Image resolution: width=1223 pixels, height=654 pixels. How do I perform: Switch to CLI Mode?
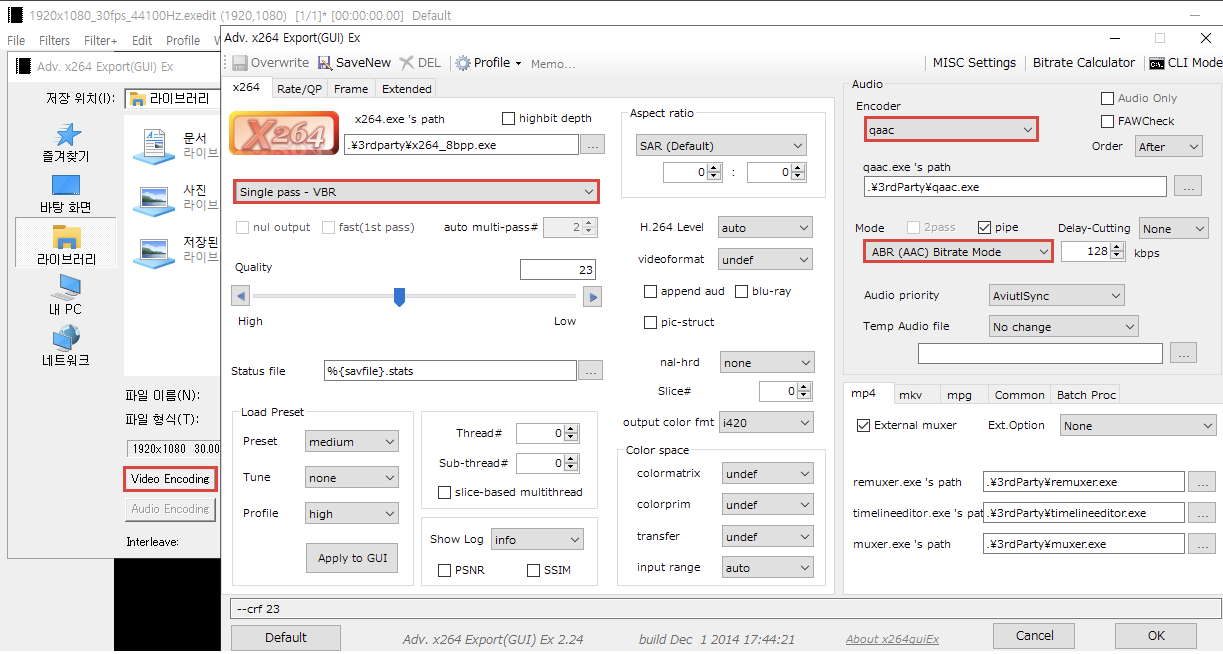(x=1184, y=62)
